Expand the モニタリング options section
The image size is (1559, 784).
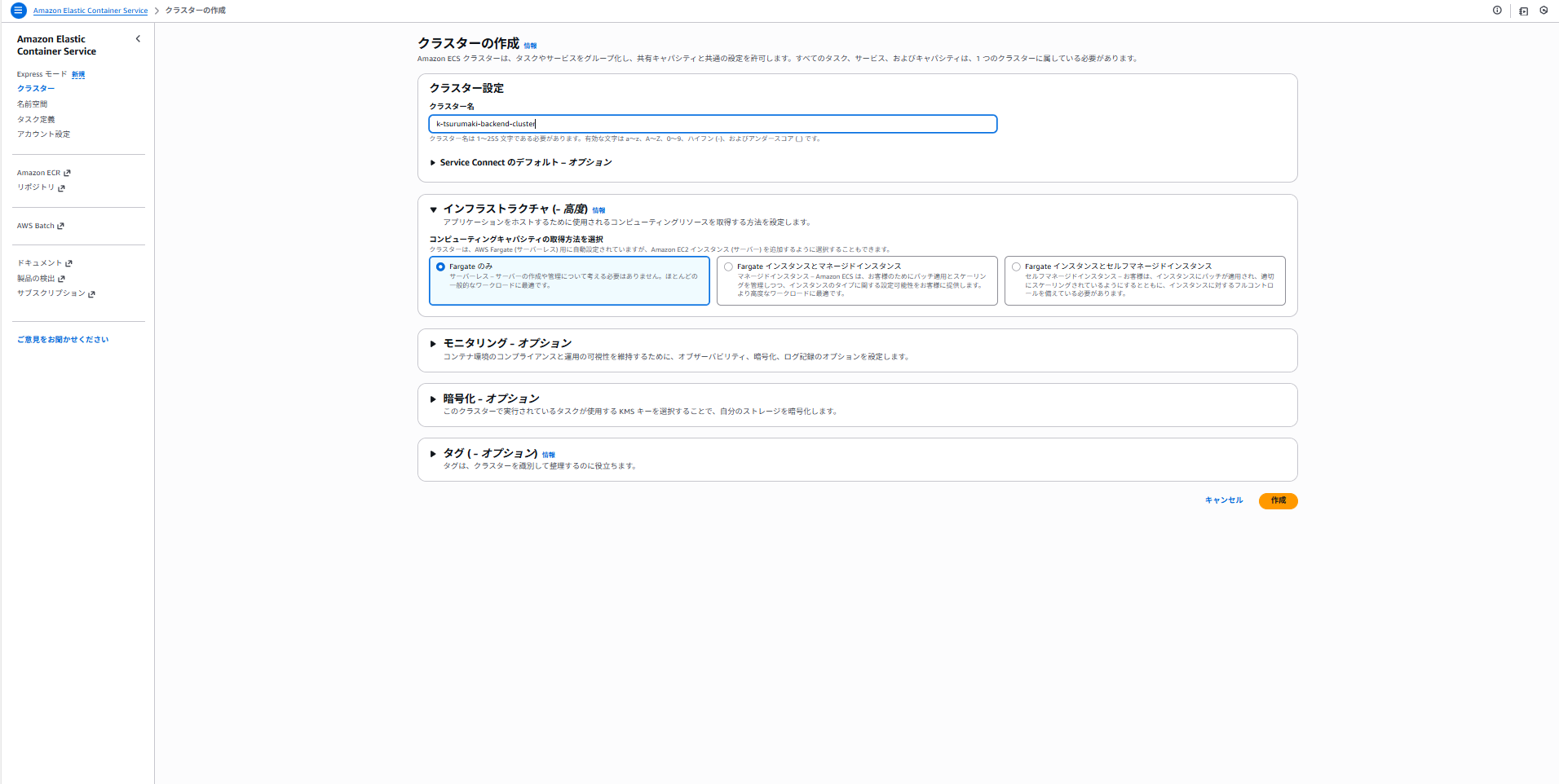(433, 344)
